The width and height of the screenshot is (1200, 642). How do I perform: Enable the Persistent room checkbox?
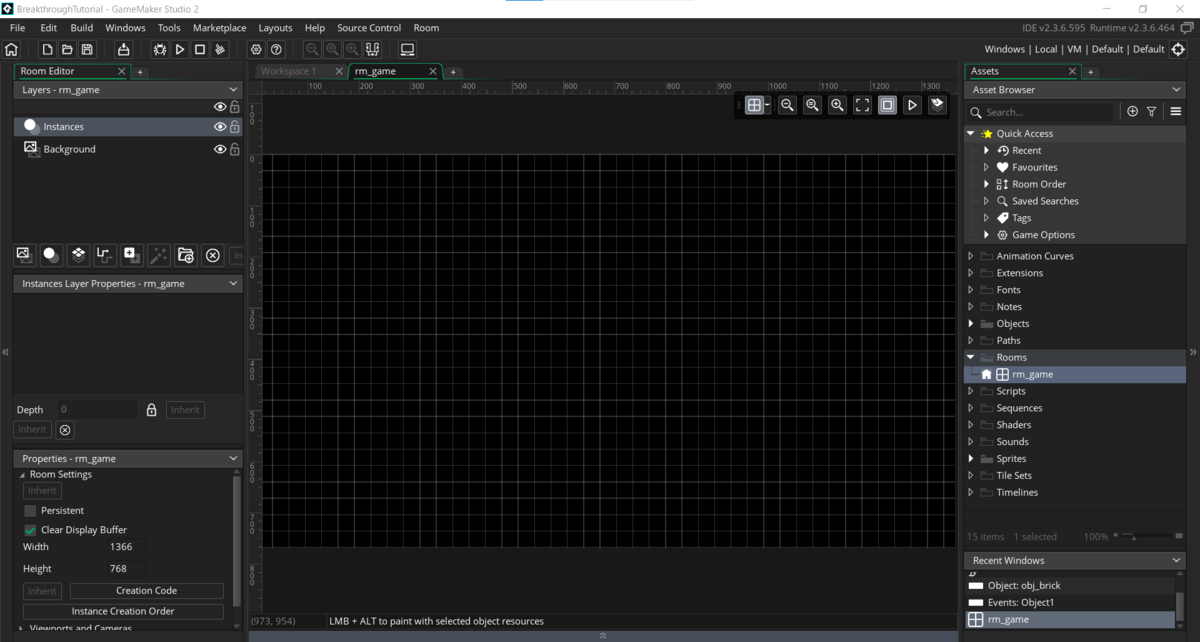[31, 510]
